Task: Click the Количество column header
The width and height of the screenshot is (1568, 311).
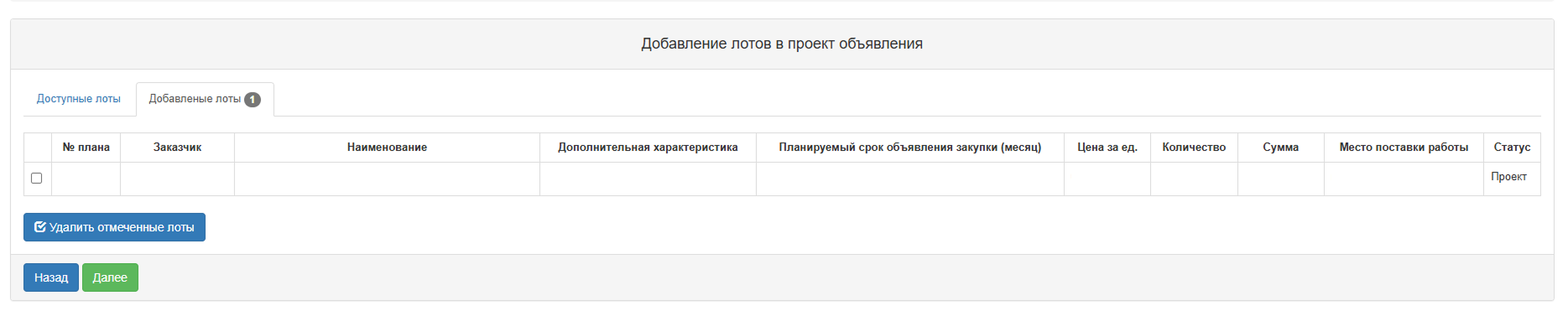Action: 1194,148
